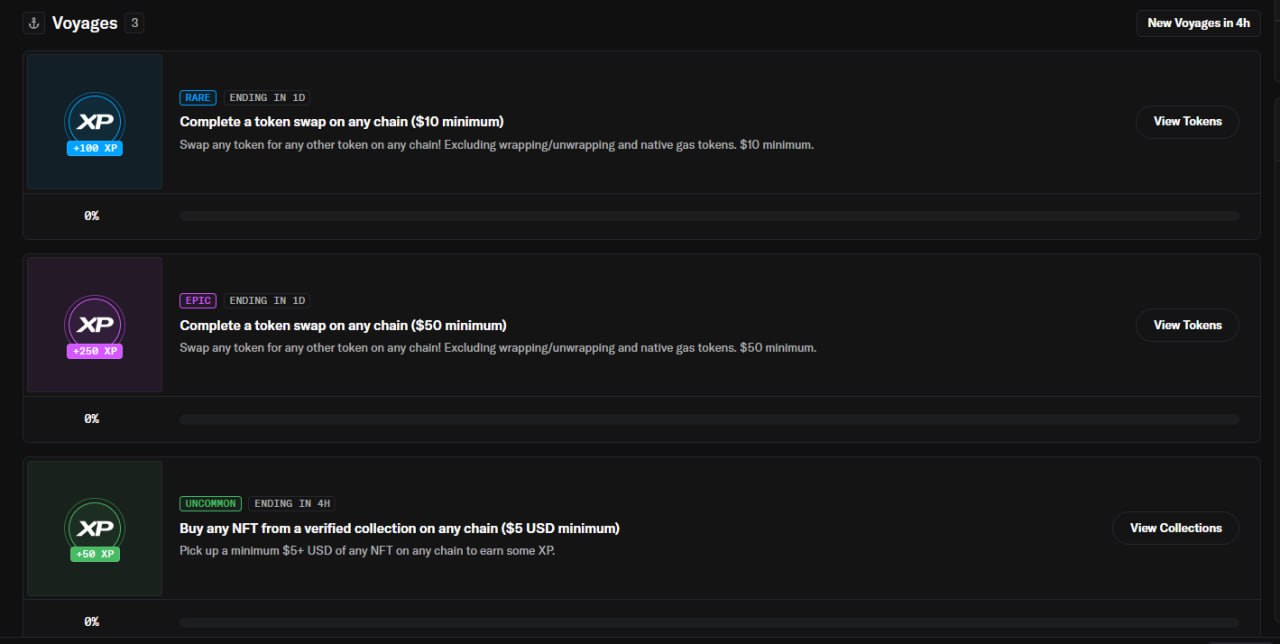Click the progress bar of the Epic voyage
The image size is (1280, 644).
coord(709,419)
